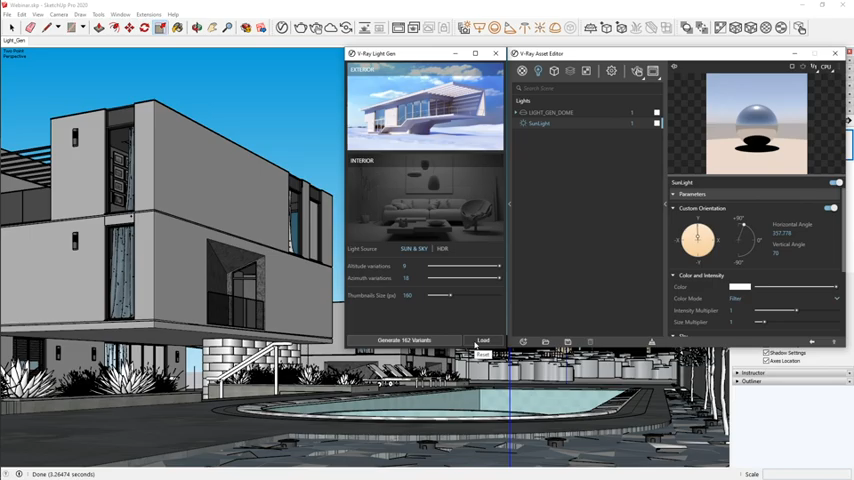Open the Extensions menu
The width and height of the screenshot is (854, 480).
[149, 15]
